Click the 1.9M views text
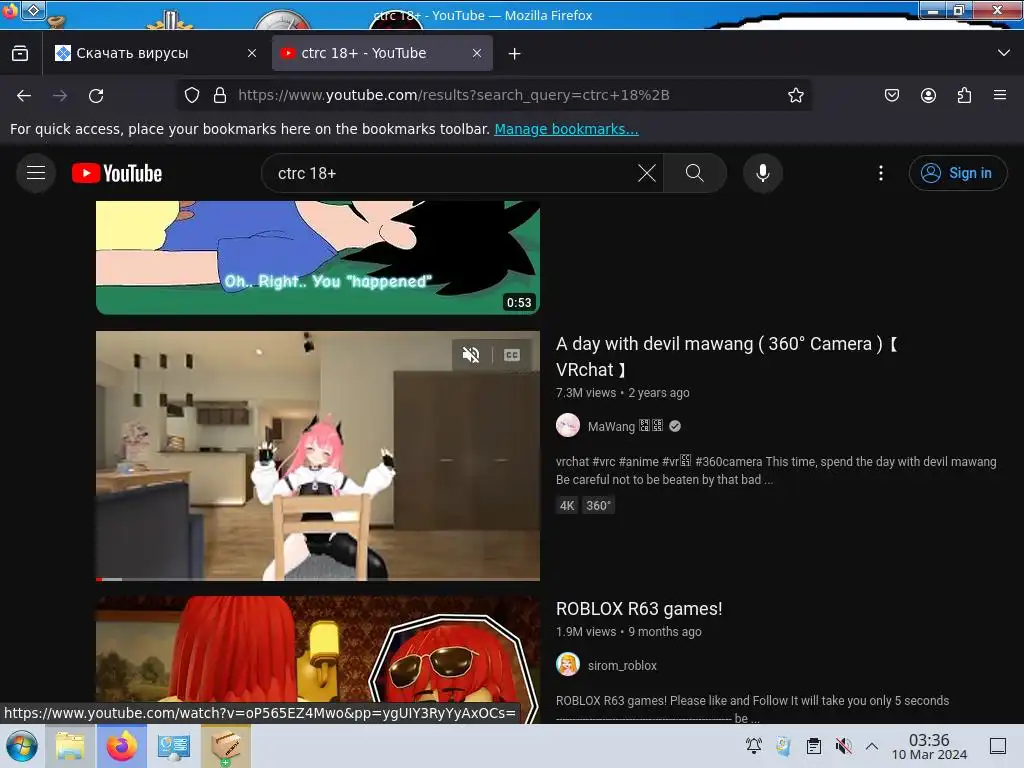The height and width of the screenshot is (768, 1024). click(586, 632)
